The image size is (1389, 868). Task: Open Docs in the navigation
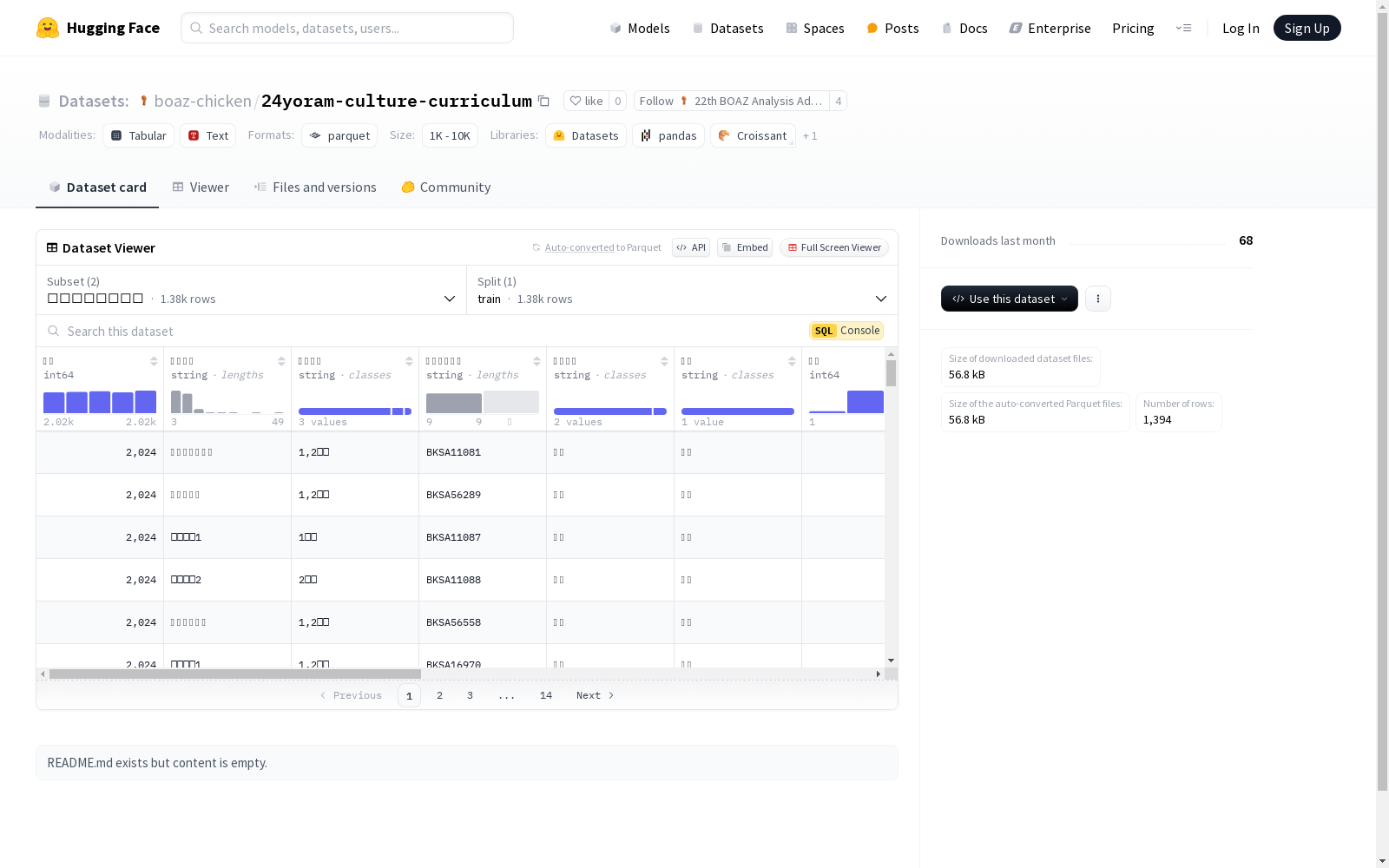point(964,28)
